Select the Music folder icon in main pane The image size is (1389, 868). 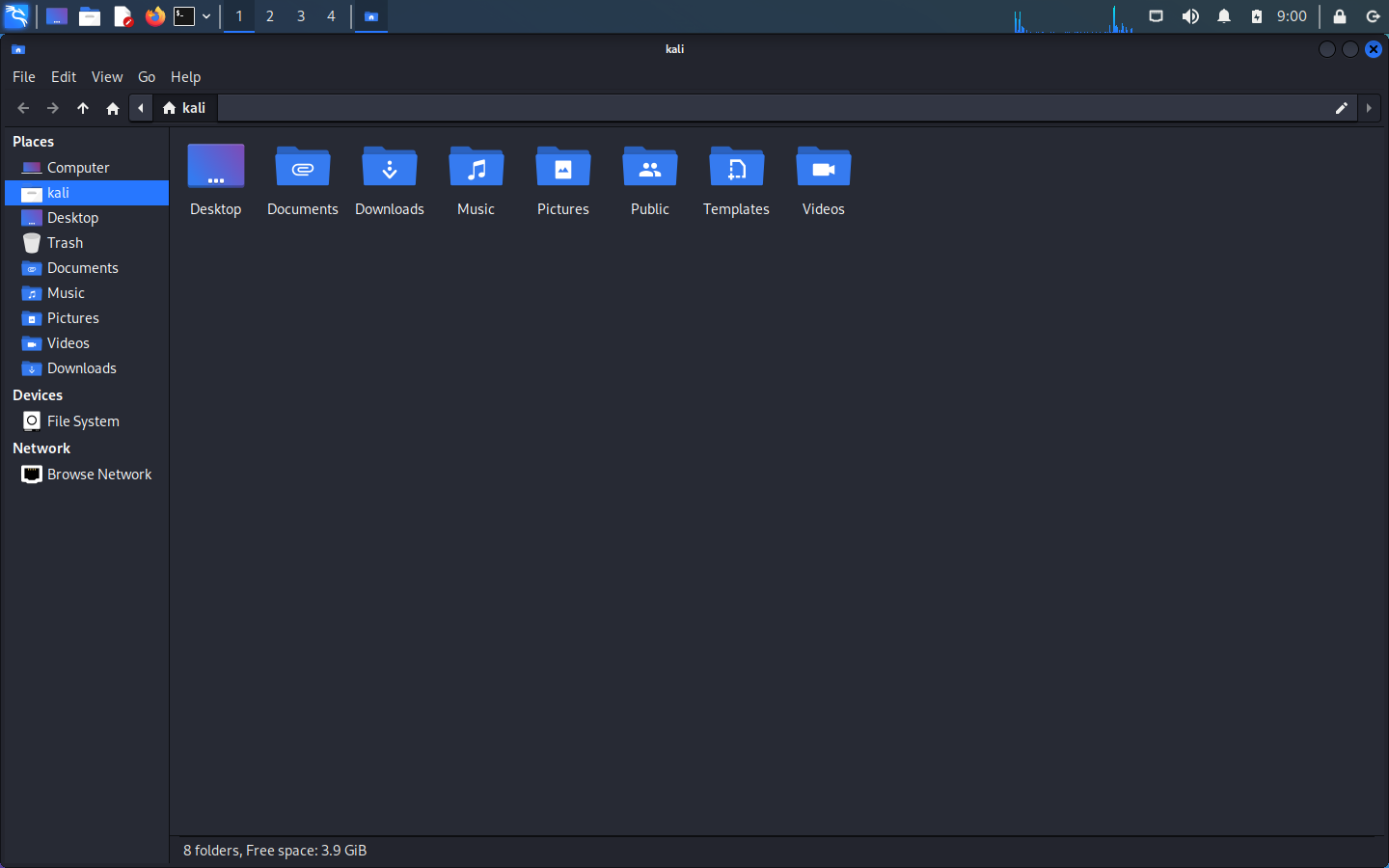[477, 166]
